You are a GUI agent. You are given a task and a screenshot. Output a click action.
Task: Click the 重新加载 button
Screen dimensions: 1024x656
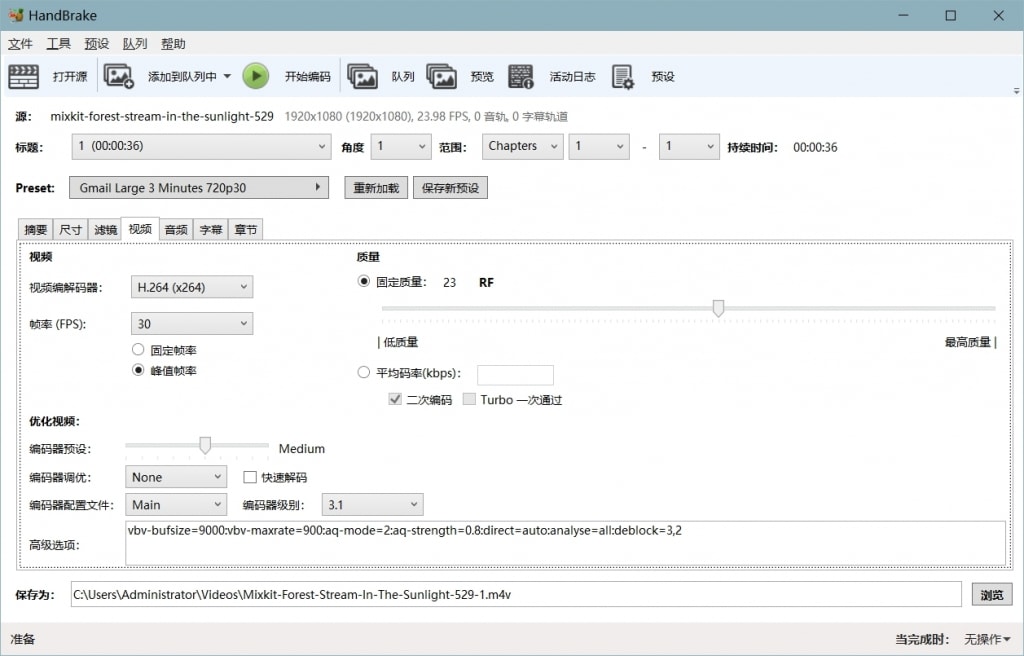(376, 188)
